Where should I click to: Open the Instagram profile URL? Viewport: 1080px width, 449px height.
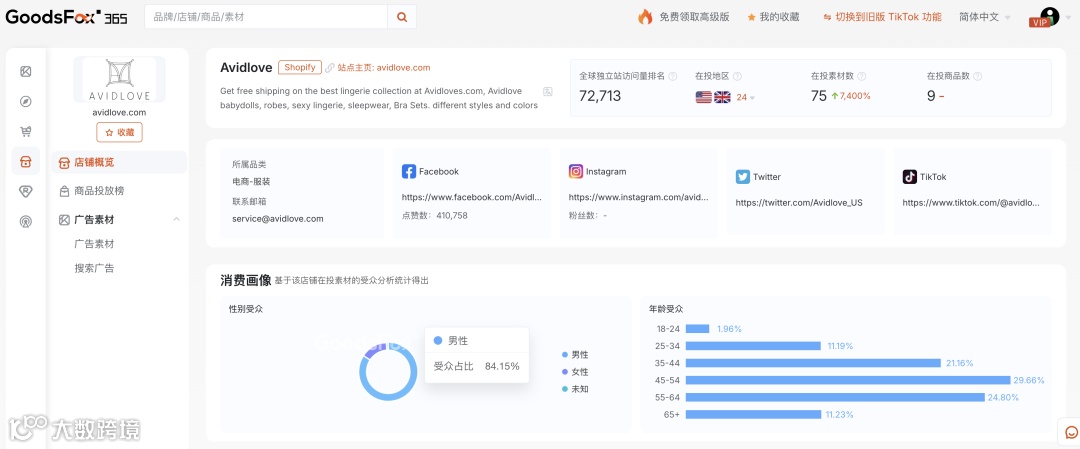pyautogui.click(x=638, y=197)
